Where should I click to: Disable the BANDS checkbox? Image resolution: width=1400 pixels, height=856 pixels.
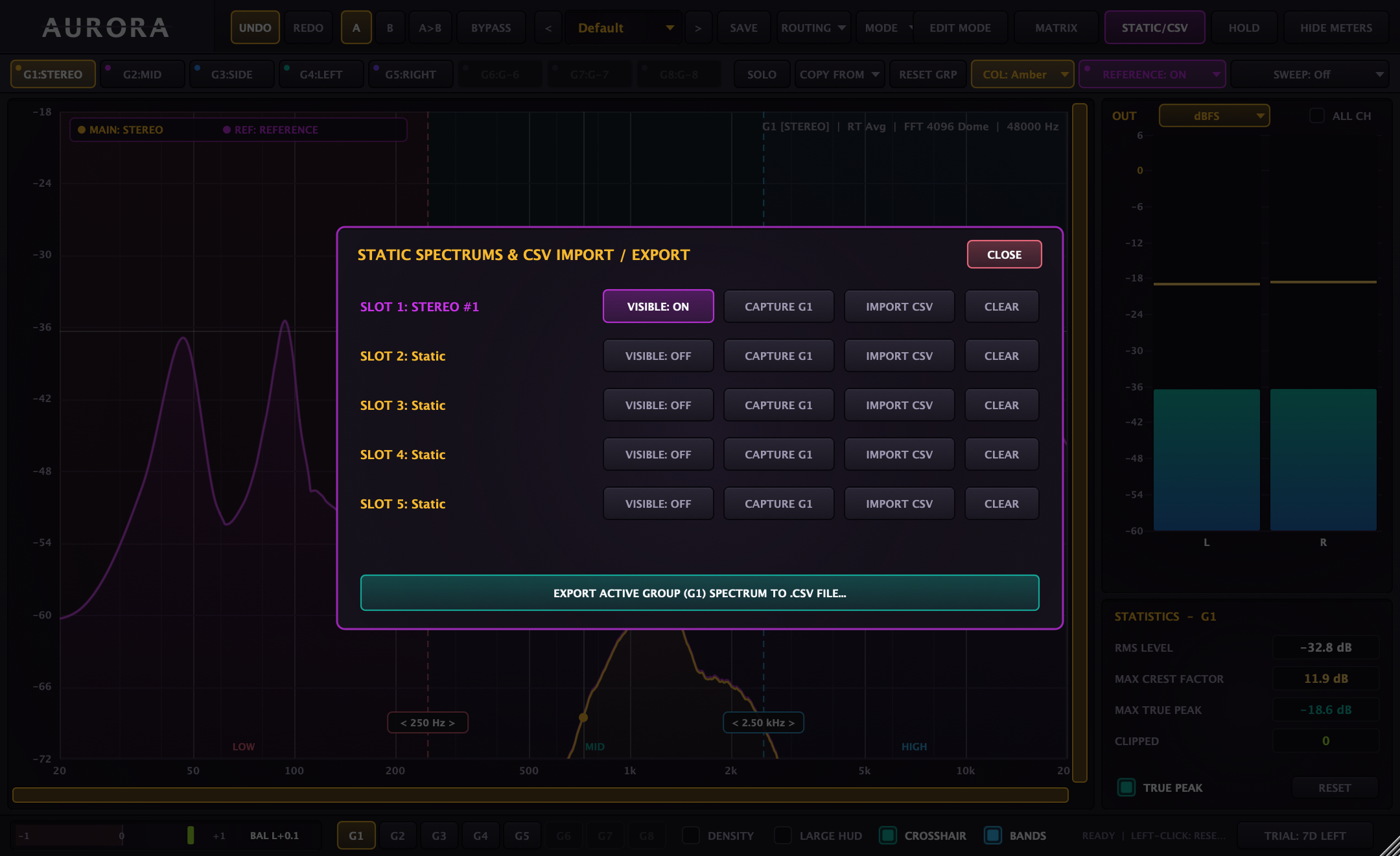click(993, 835)
